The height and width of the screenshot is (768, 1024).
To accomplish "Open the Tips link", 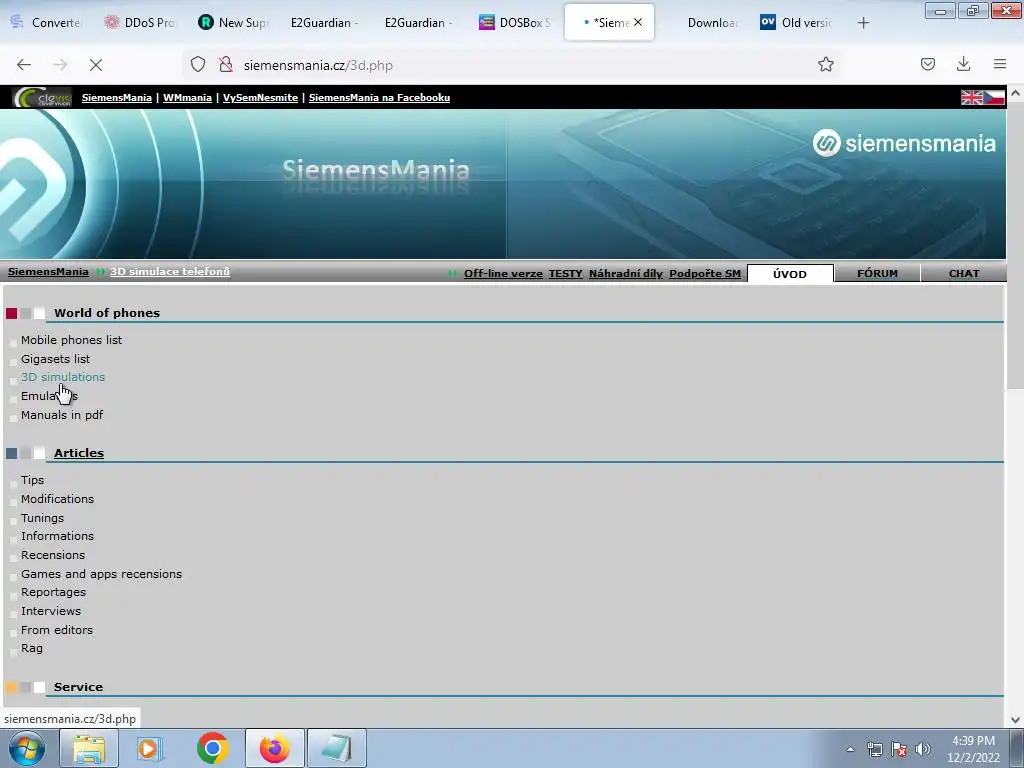I will 33,480.
